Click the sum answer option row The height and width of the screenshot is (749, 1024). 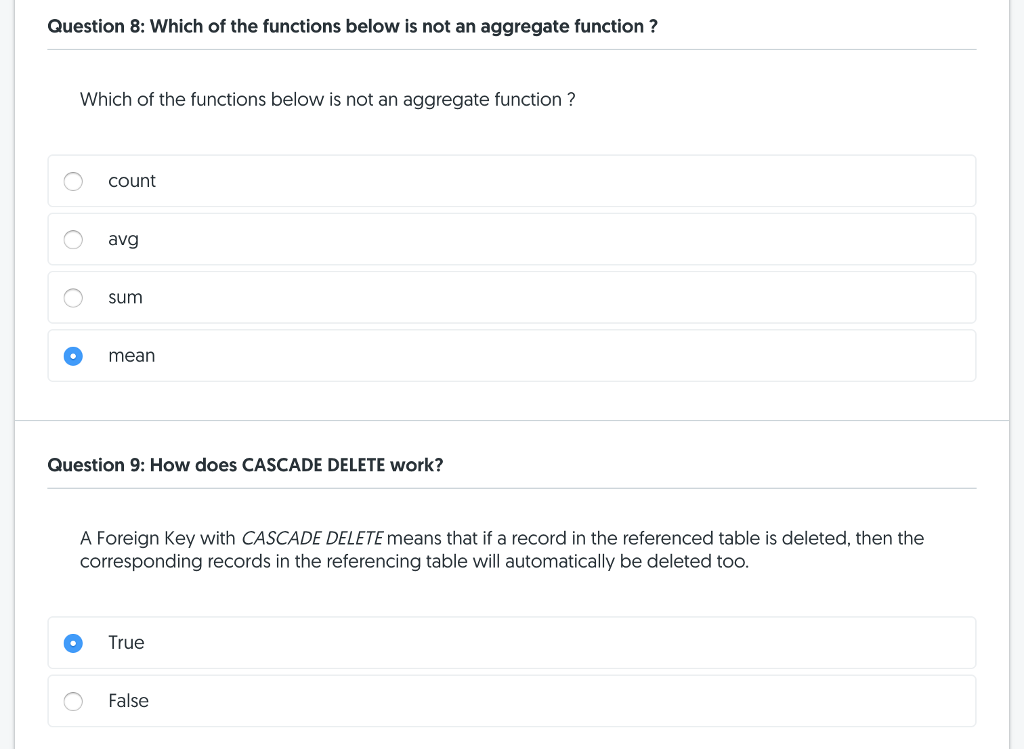point(512,297)
